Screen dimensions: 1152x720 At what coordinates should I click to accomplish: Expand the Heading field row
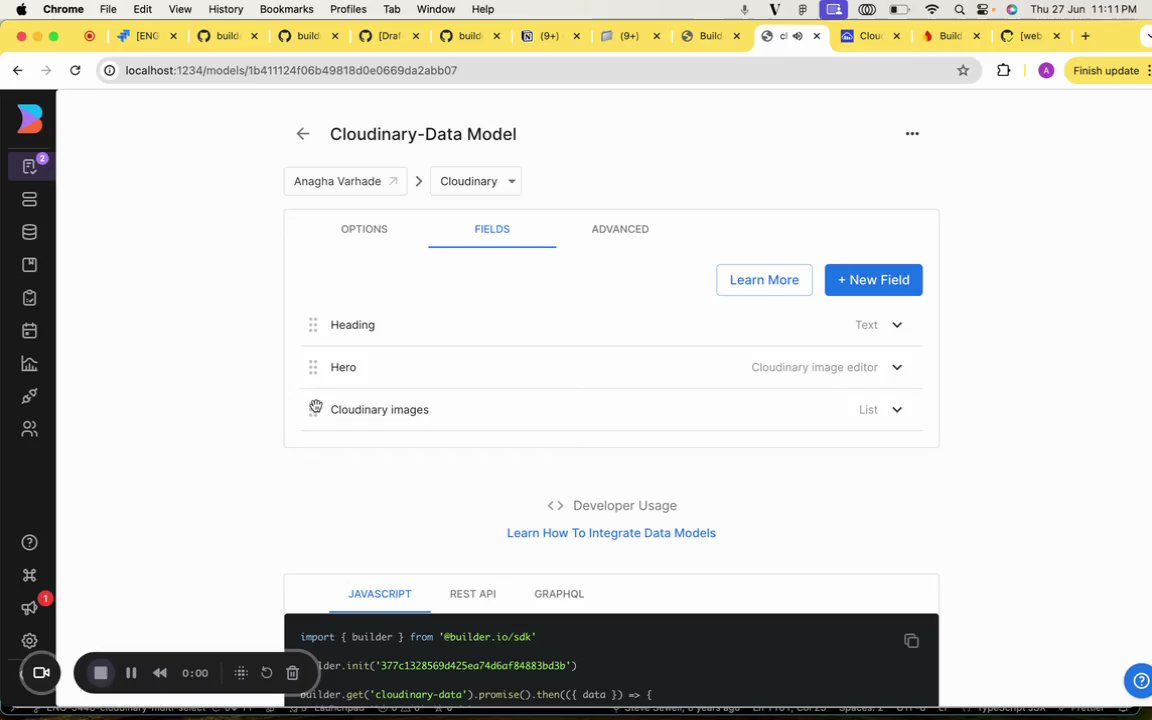(x=897, y=325)
